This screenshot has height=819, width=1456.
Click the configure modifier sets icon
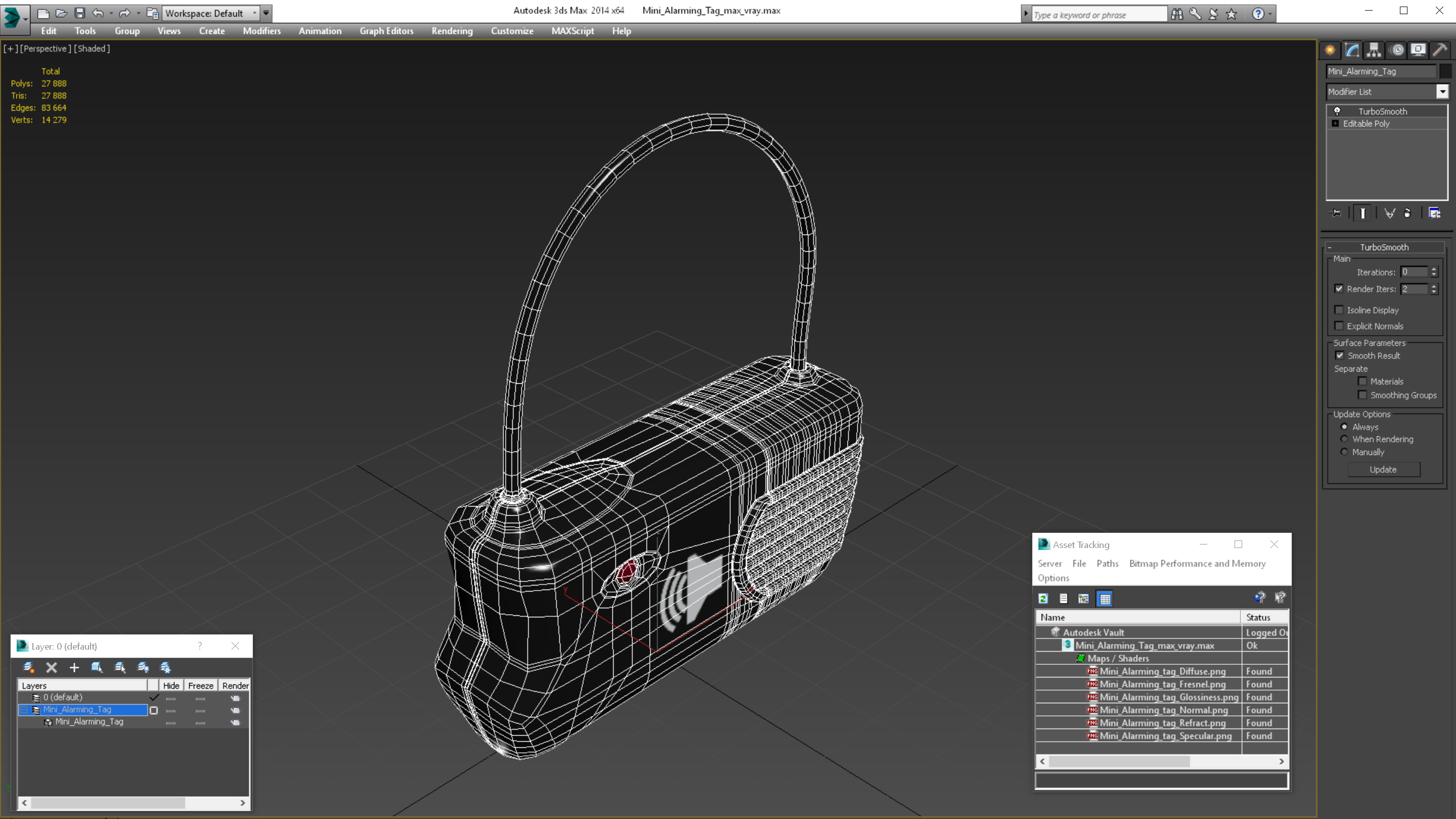[x=1435, y=213]
